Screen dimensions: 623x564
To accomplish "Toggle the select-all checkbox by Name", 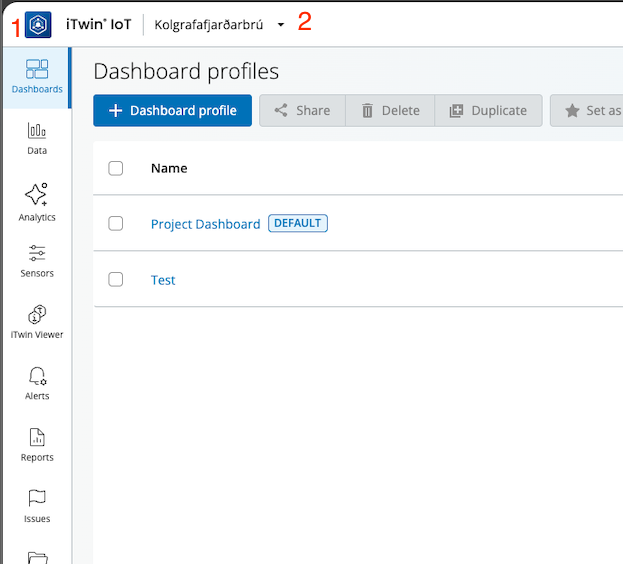I will click(116, 168).
